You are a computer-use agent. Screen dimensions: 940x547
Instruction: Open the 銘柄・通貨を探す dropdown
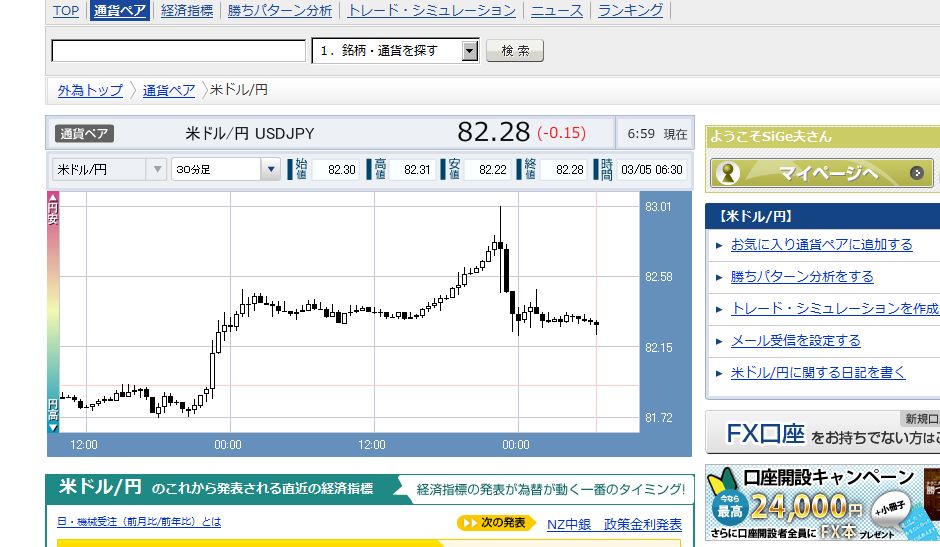click(x=395, y=50)
